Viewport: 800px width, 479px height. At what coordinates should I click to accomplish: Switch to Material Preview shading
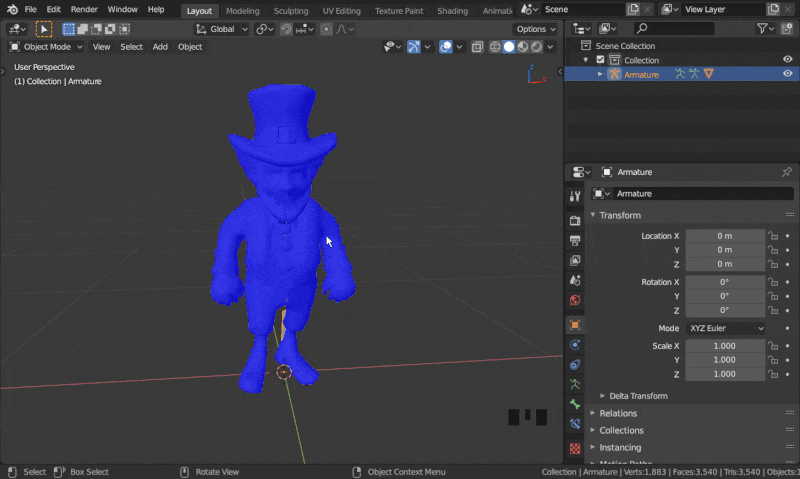[522, 47]
